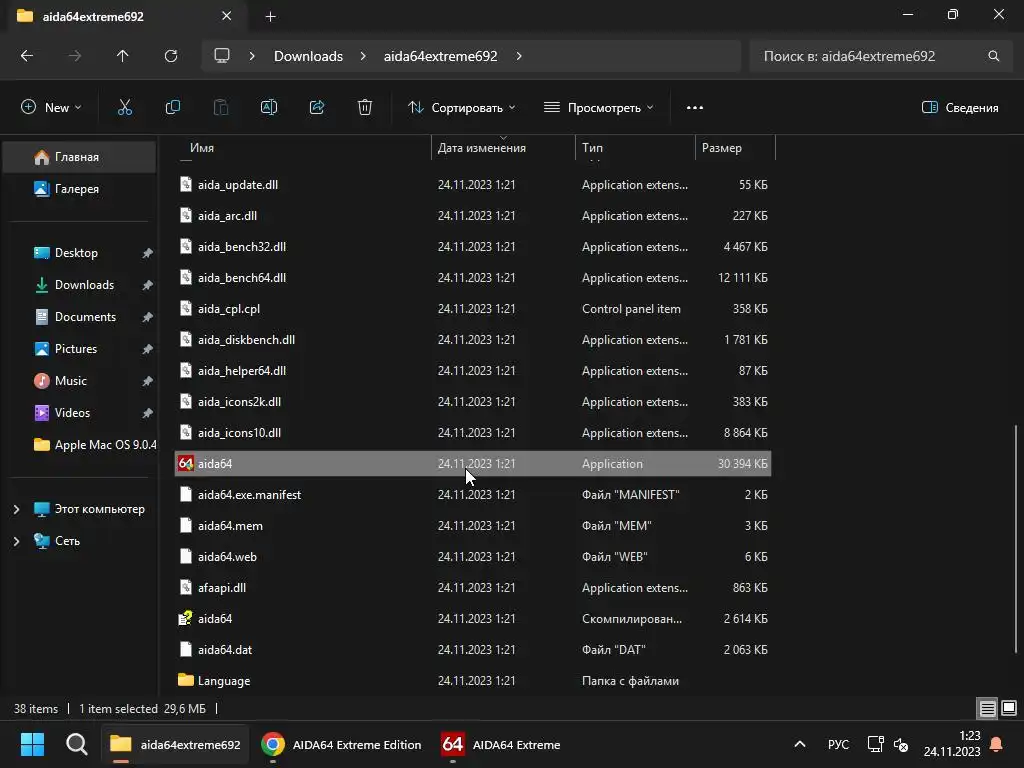This screenshot has width=1024, height=768.
Task: Expand Этот компьютер tree node
Action: tap(16, 509)
